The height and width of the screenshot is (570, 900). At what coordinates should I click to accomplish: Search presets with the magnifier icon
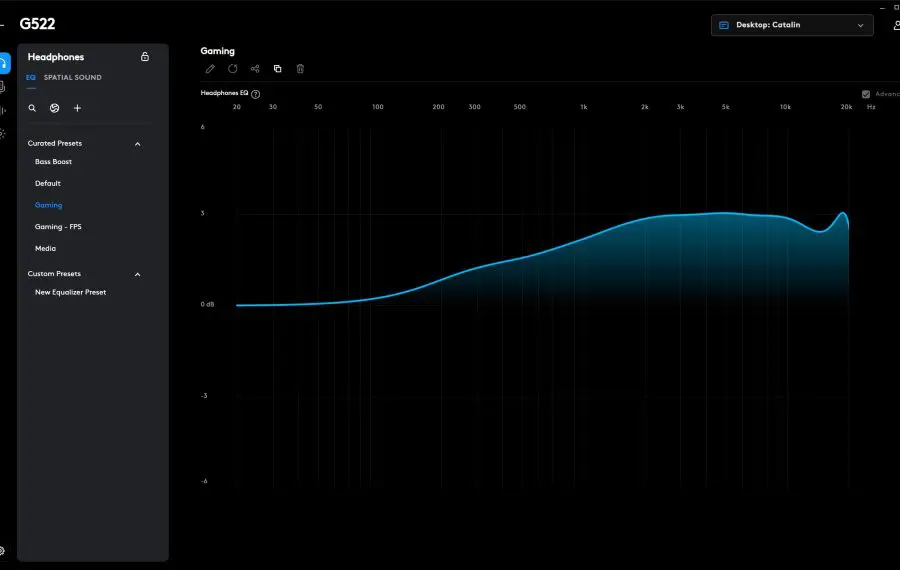pos(32,108)
